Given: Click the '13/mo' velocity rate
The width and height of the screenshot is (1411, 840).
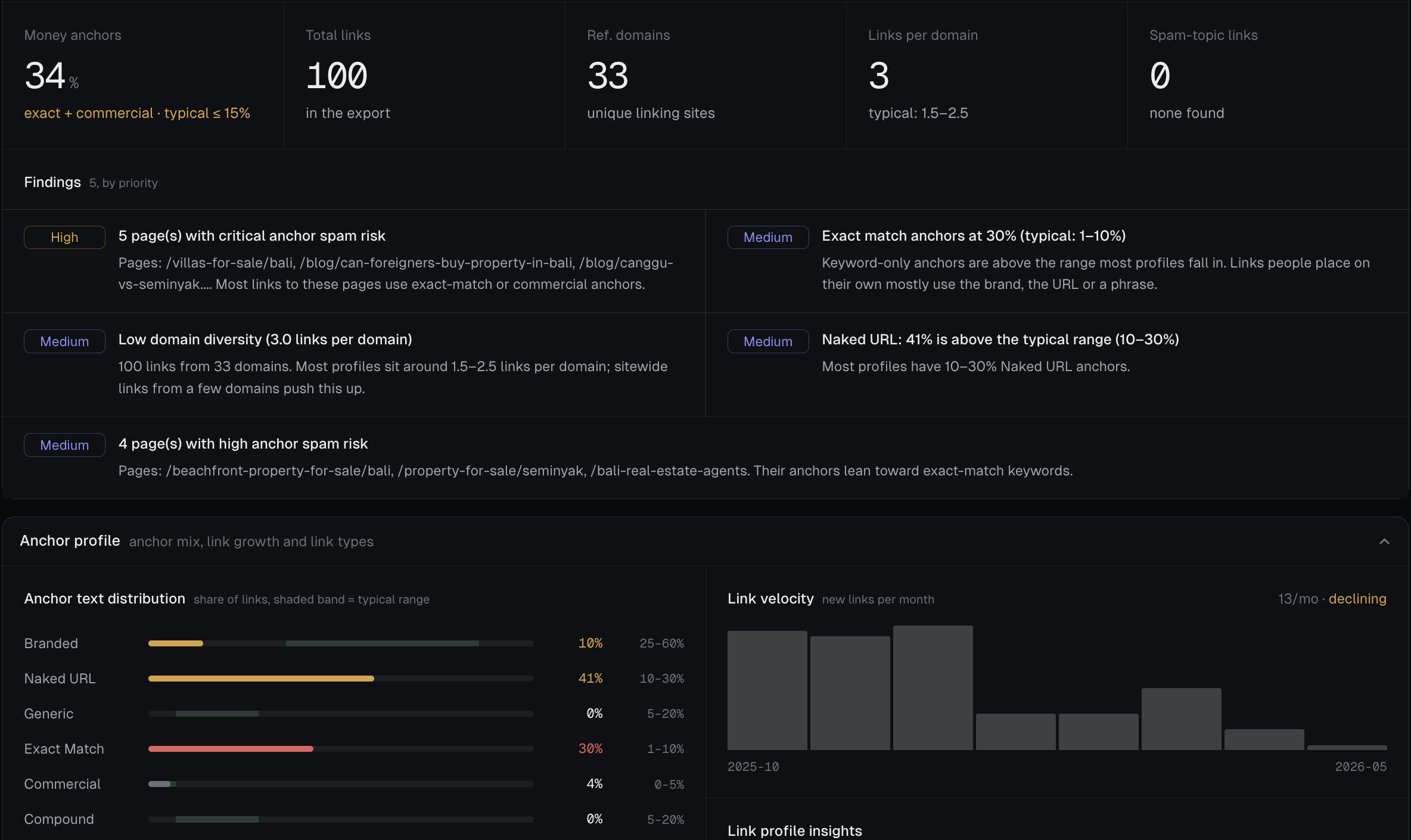Looking at the screenshot, I should pyautogui.click(x=1298, y=599).
